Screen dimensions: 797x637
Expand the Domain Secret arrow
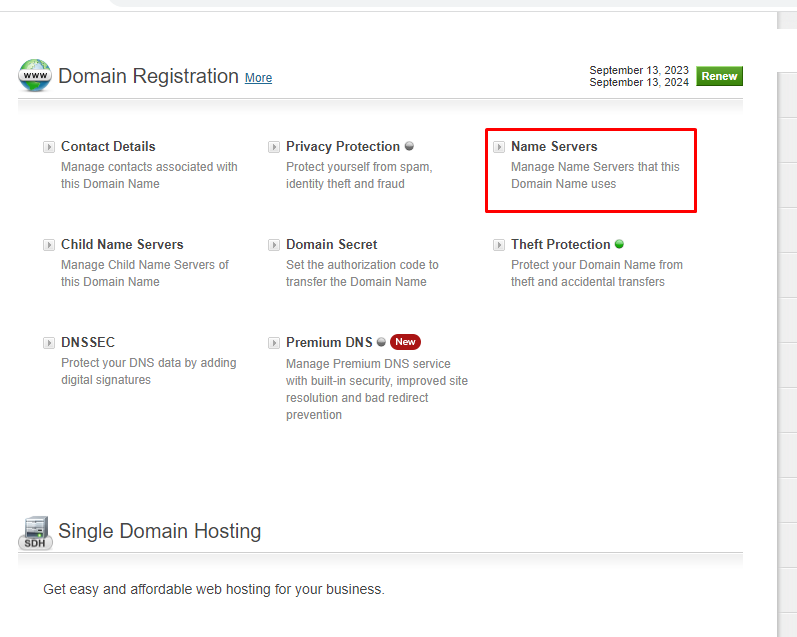click(274, 245)
